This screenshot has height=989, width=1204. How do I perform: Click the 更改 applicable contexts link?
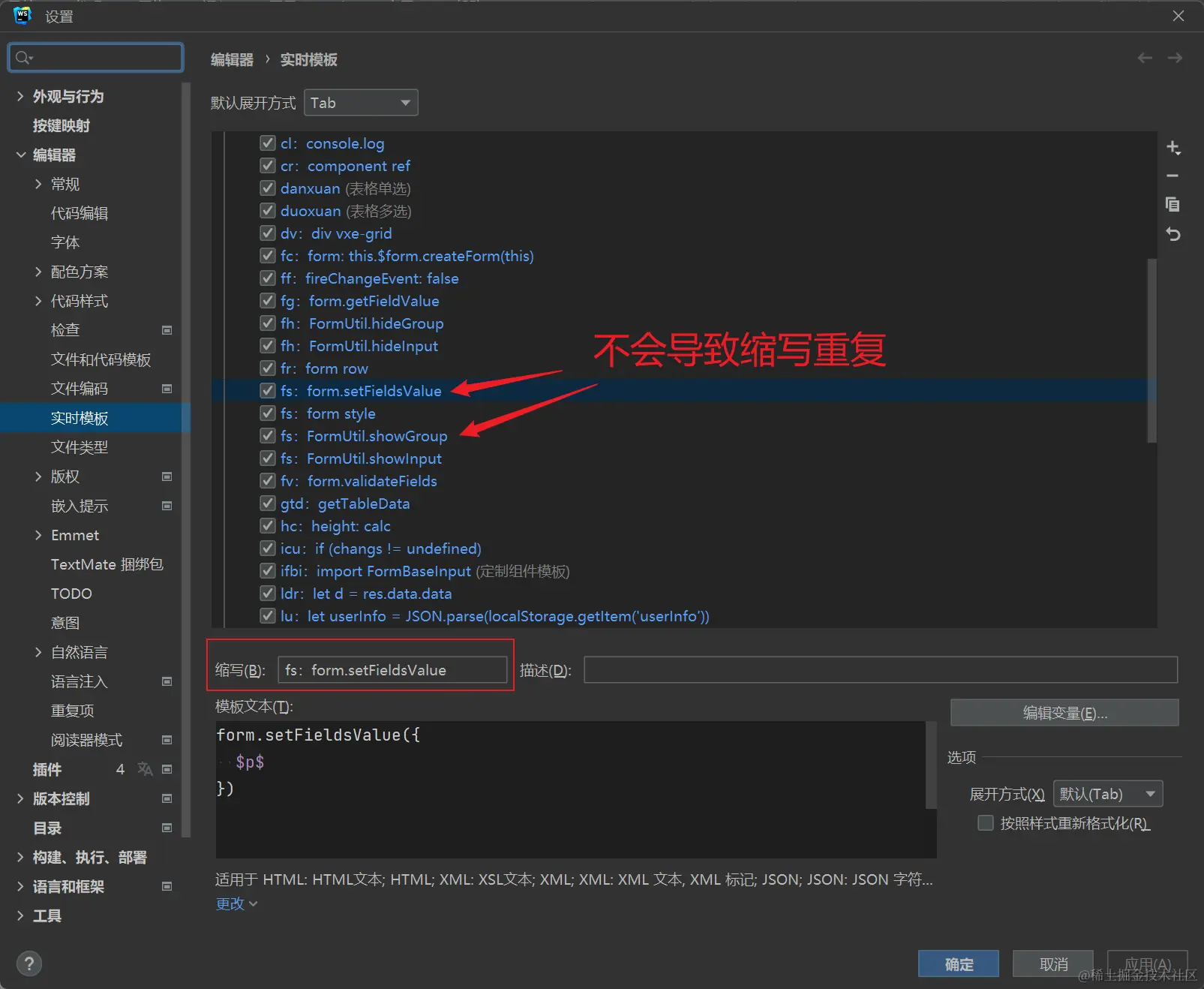236,903
